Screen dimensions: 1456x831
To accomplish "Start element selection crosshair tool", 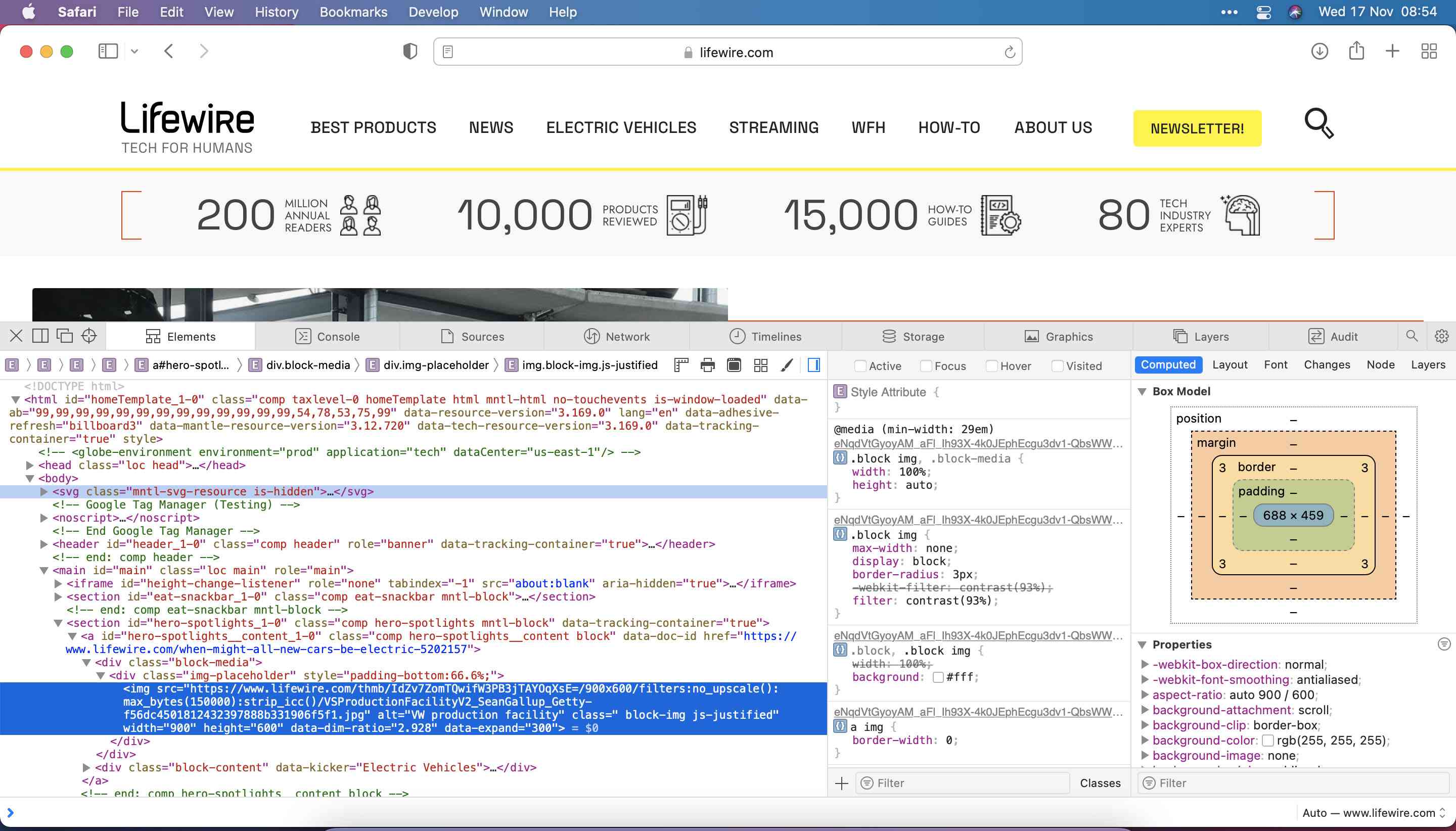I will pyautogui.click(x=89, y=336).
